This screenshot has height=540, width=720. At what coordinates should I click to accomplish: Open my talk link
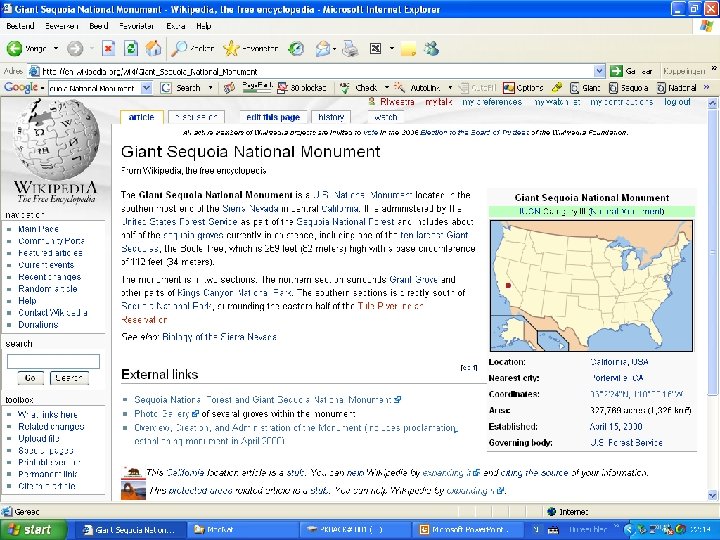coord(439,102)
